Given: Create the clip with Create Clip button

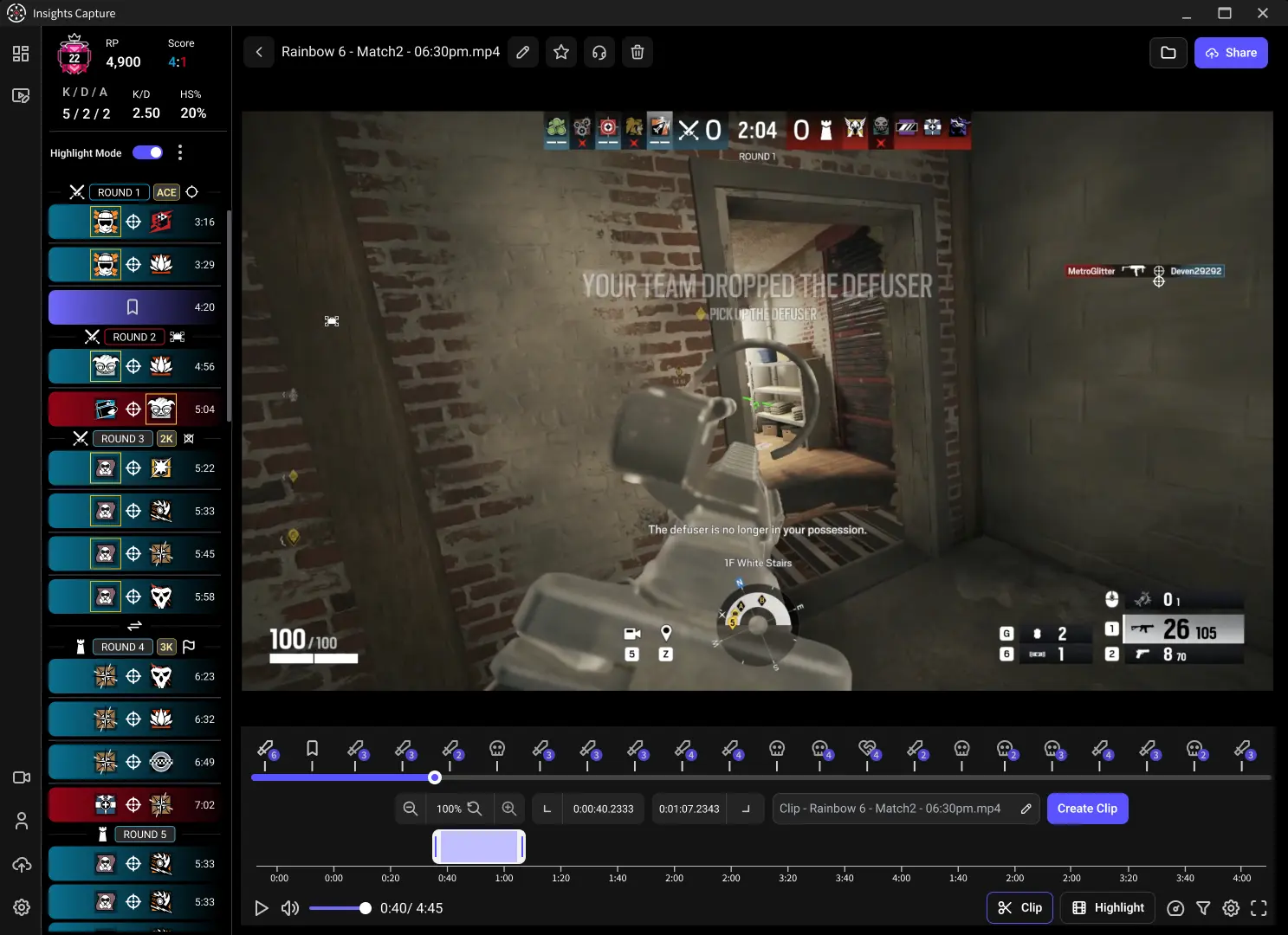Looking at the screenshot, I should [1087, 809].
